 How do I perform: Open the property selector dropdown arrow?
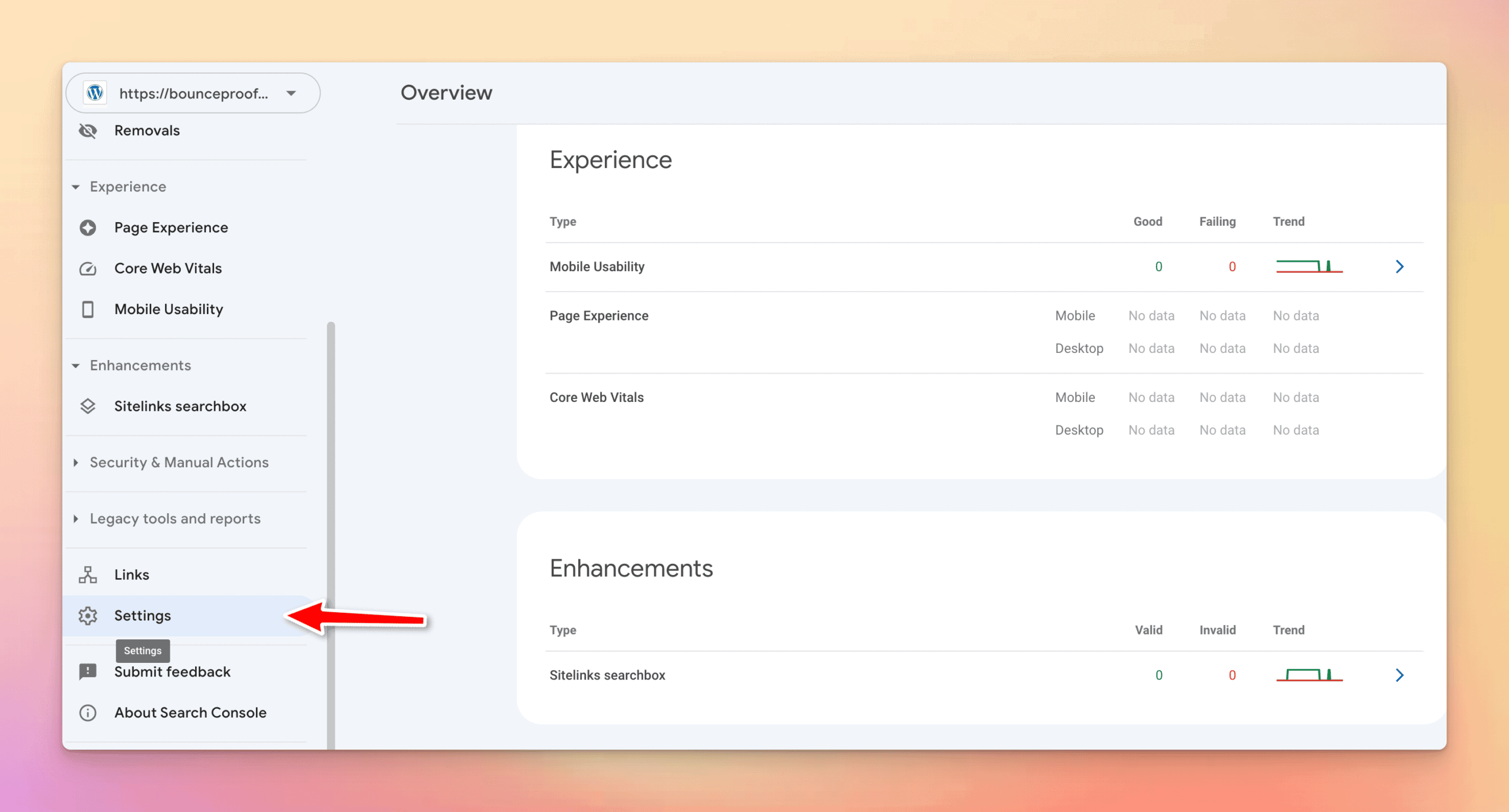tap(291, 93)
